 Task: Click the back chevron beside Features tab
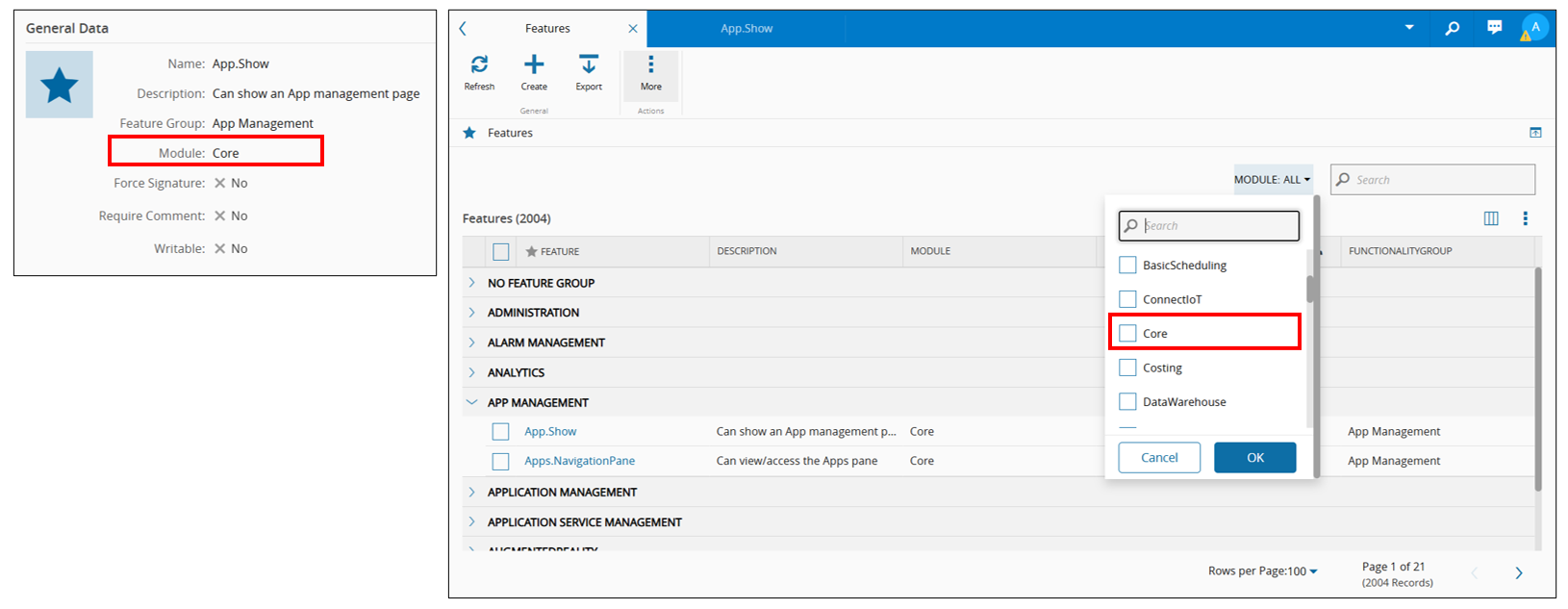[463, 29]
